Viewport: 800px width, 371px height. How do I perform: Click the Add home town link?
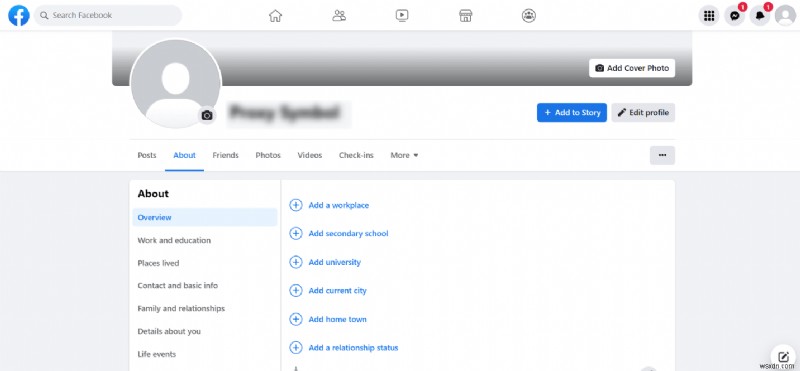[x=338, y=319]
